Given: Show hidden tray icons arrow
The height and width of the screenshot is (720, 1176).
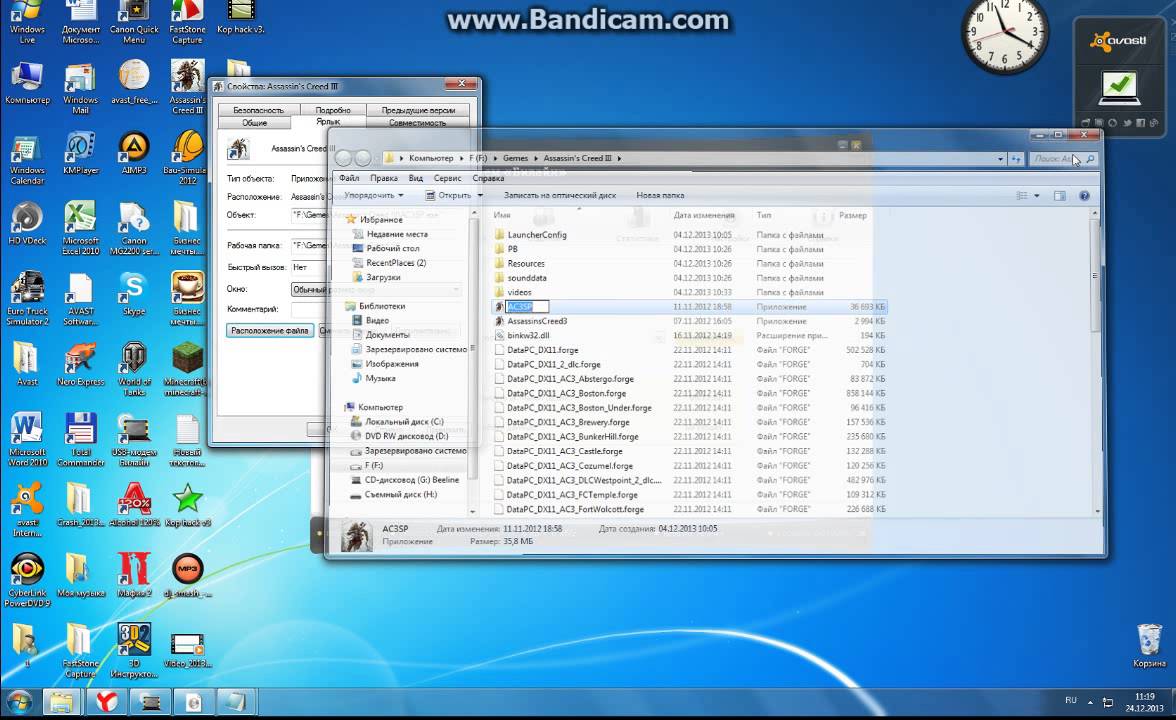Looking at the screenshot, I should pos(1090,702).
